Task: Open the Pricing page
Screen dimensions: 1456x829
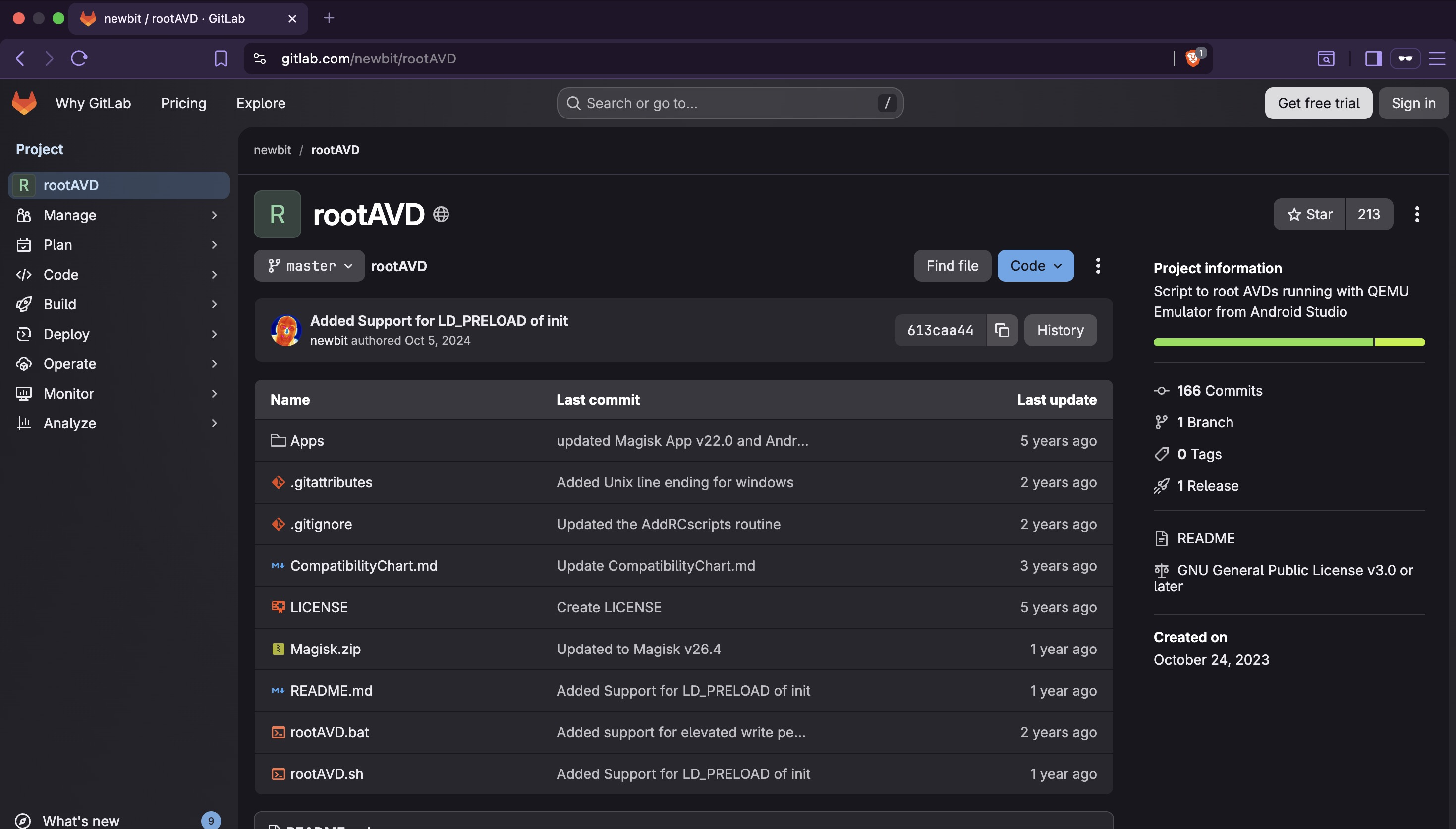Action: [183, 103]
